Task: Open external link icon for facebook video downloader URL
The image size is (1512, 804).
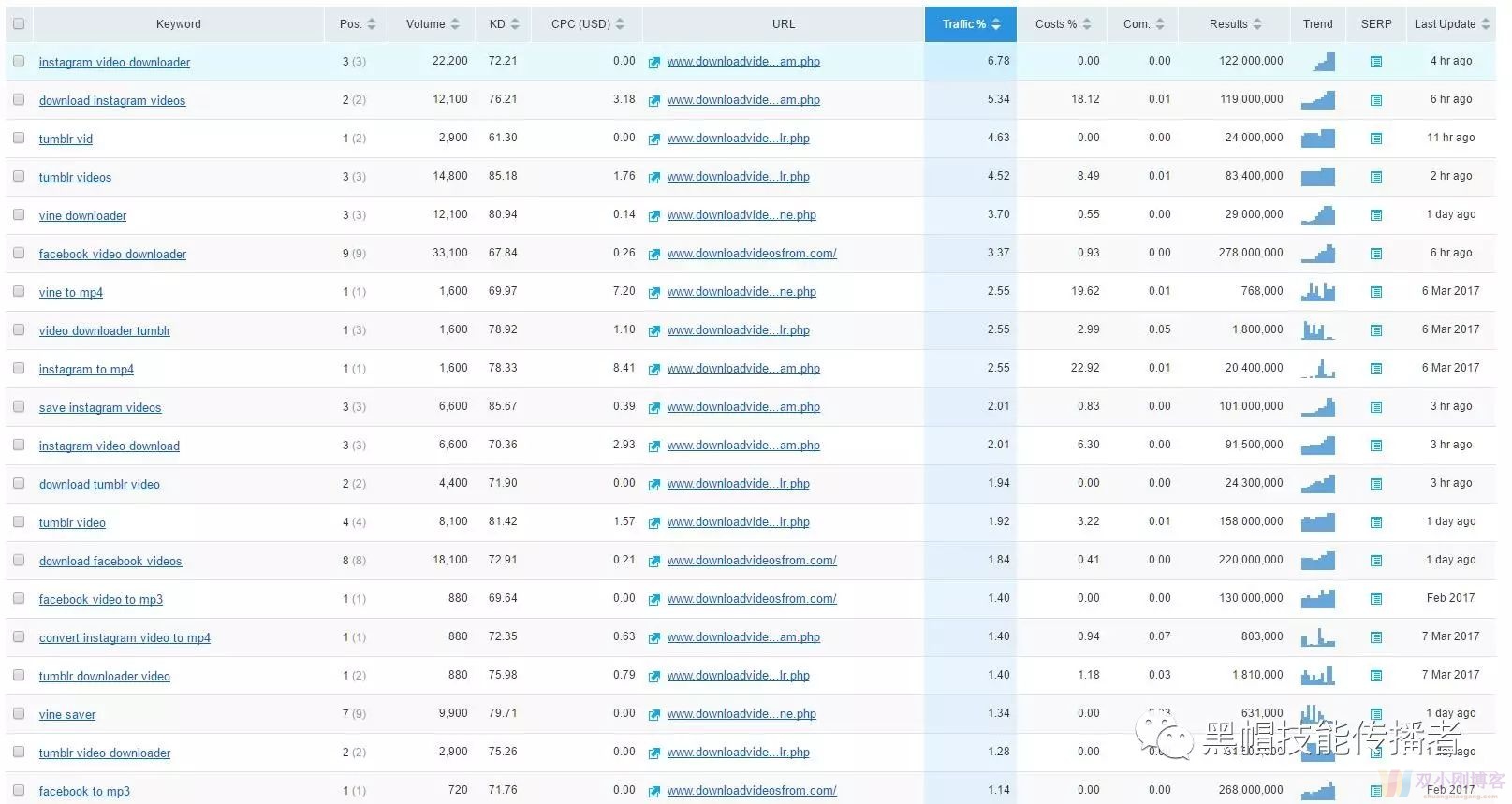Action: [x=654, y=255]
